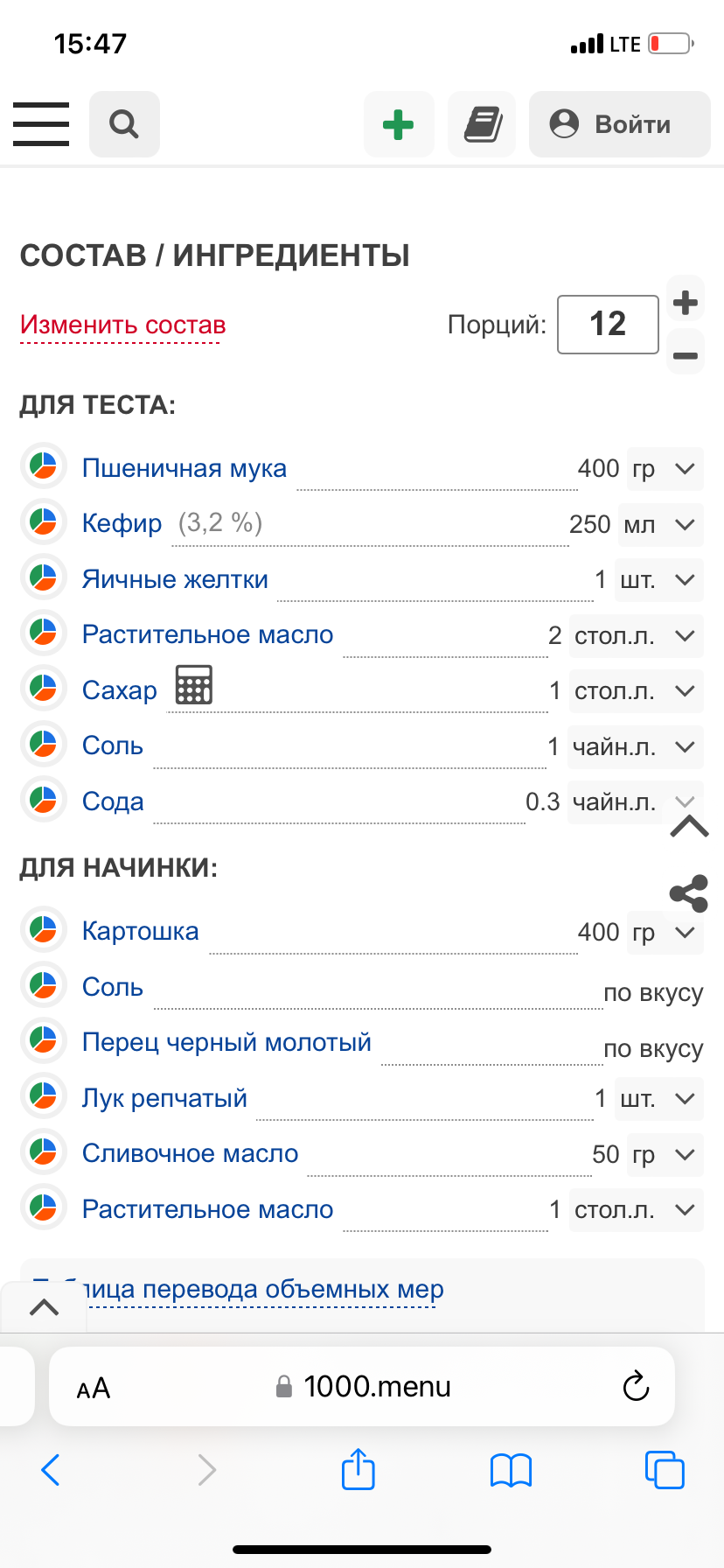Tap Safari reload page icon
Screen dimensions: 724x1568
pos(636,1386)
